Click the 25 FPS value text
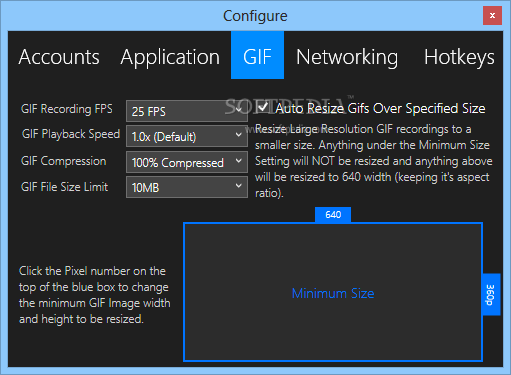The height and width of the screenshot is (375, 511). pos(149,111)
